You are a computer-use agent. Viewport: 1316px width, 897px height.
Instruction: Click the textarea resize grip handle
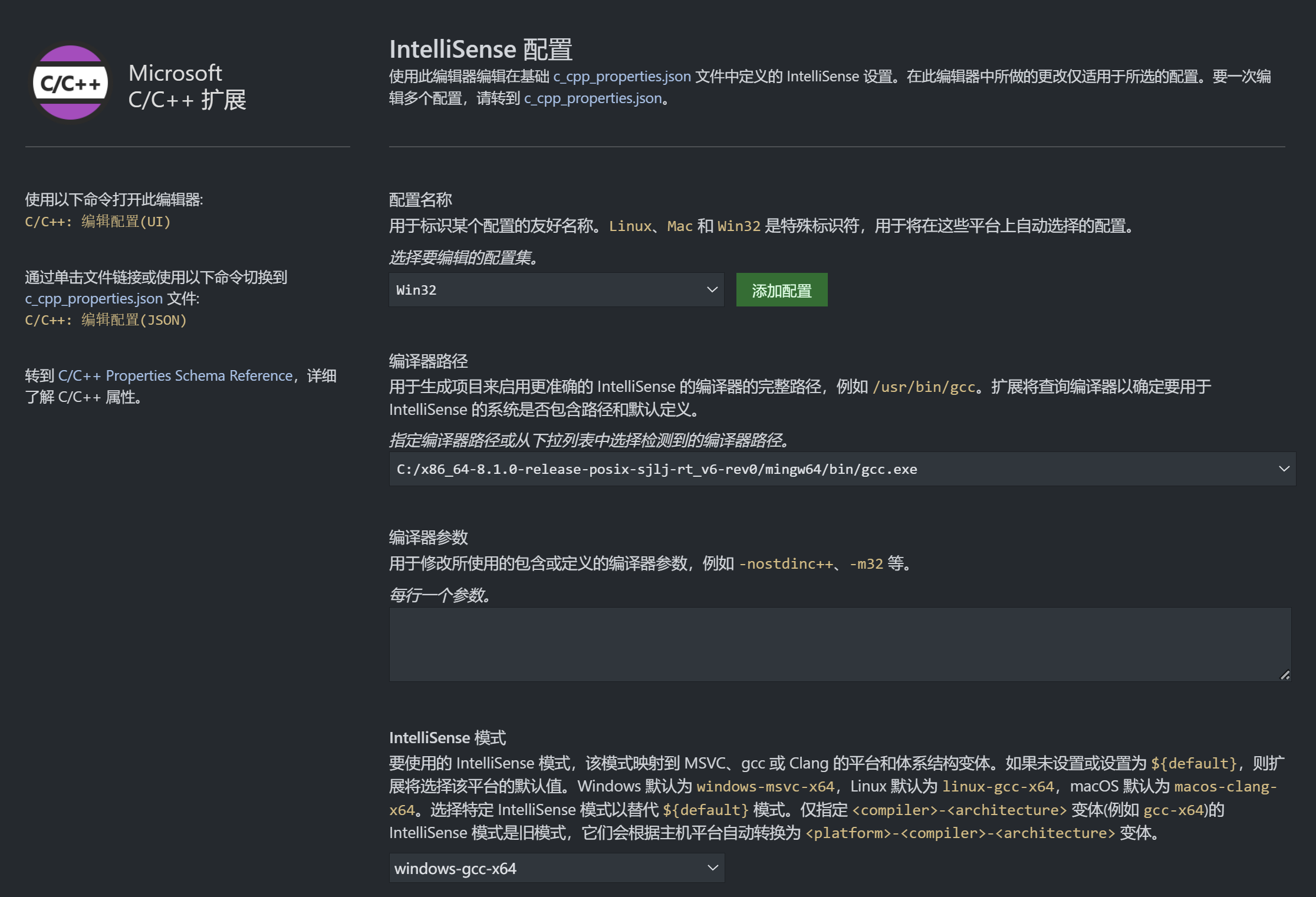pos(1284,675)
